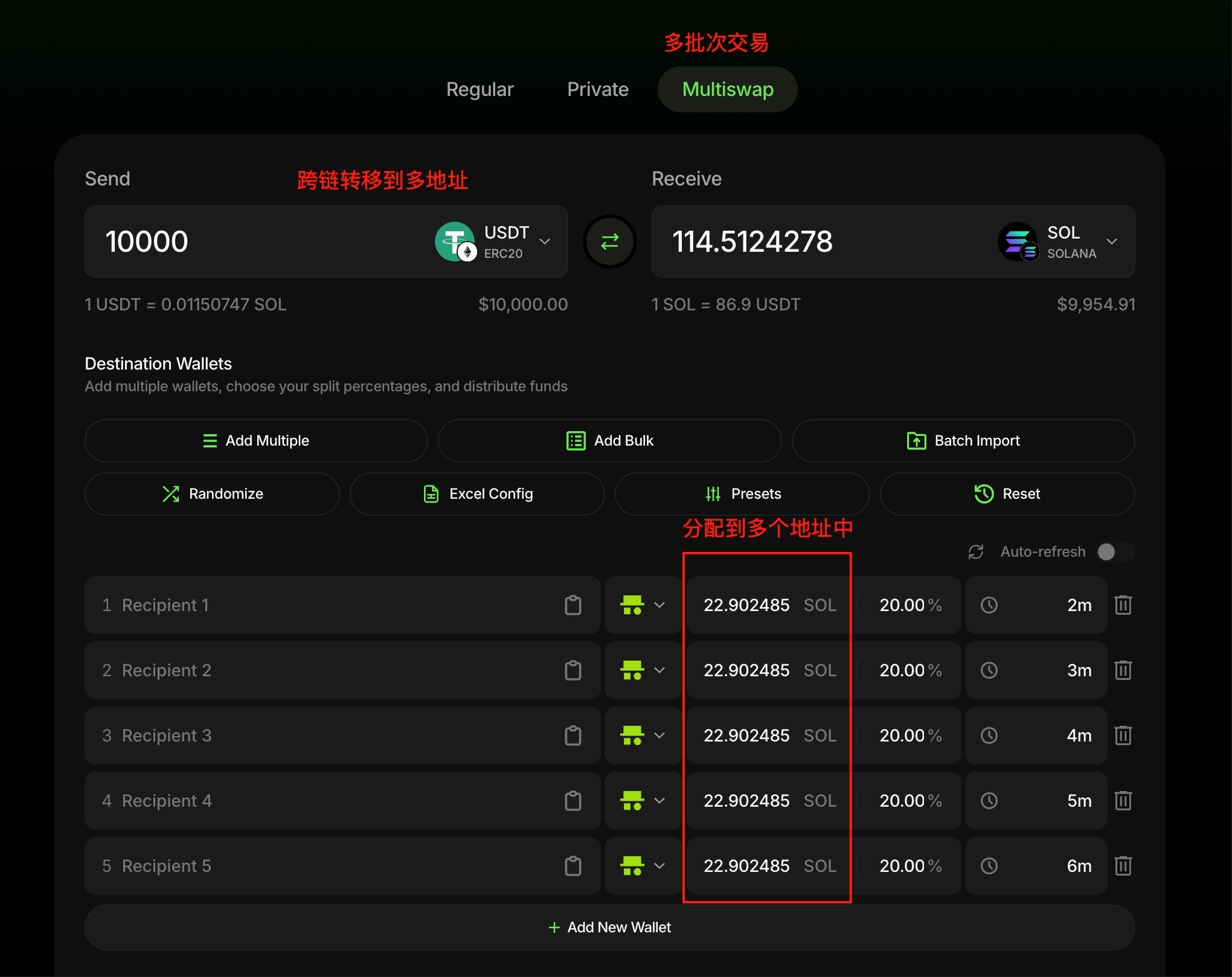The width and height of the screenshot is (1232, 977).
Task: Toggle the Auto-refresh switch
Action: pyautogui.click(x=1116, y=552)
